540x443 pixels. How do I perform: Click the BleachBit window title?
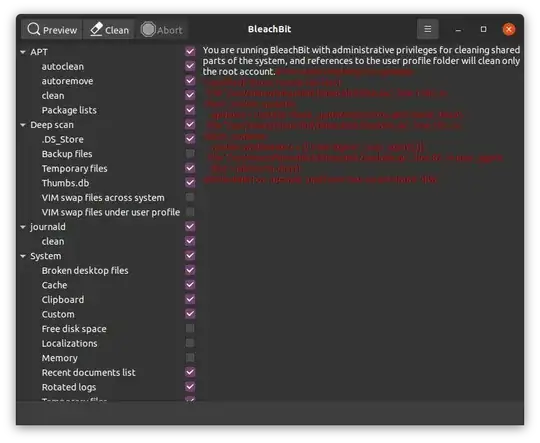tap(269, 29)
